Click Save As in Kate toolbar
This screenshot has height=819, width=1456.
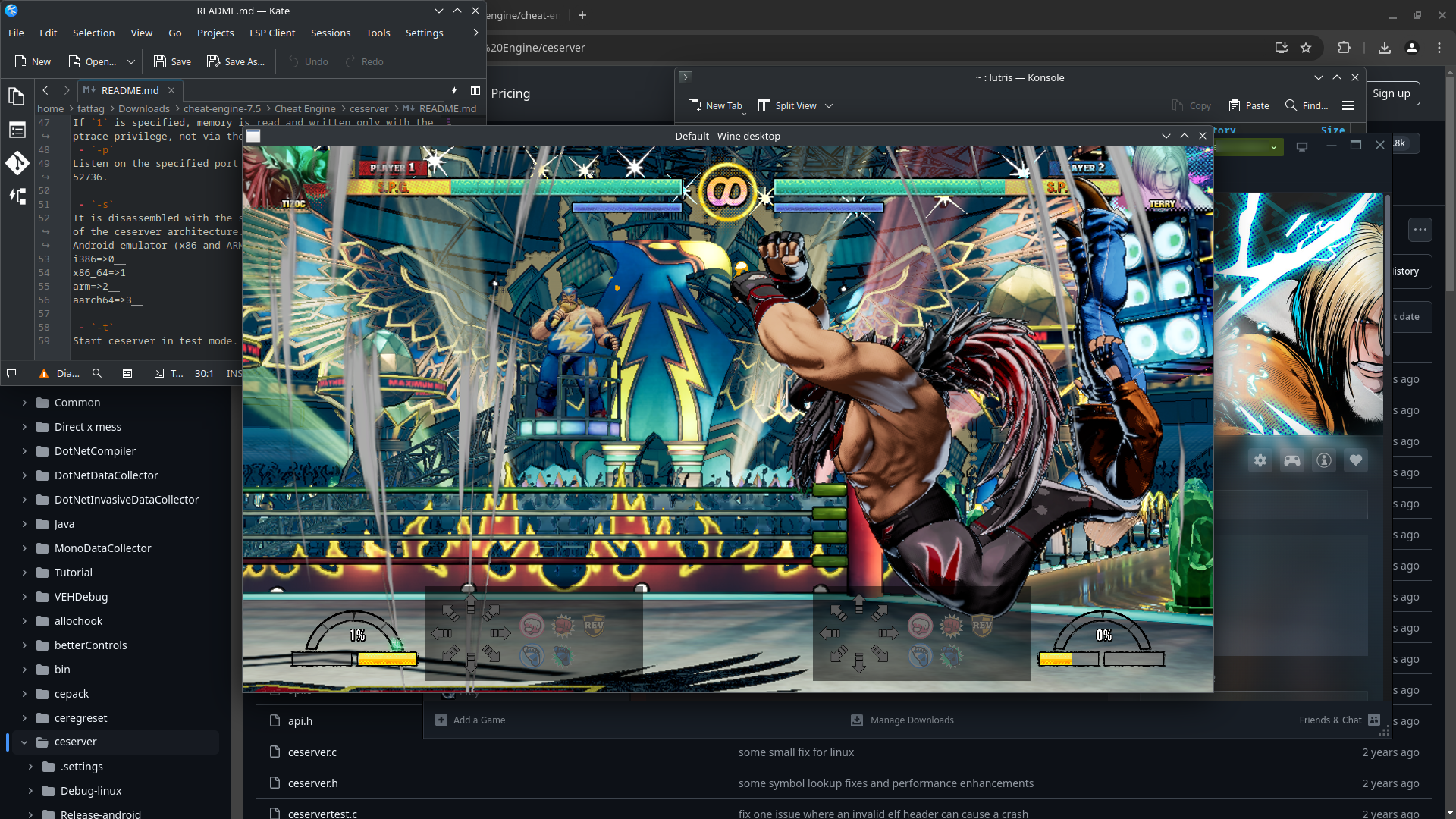click(x=236, y=61)
